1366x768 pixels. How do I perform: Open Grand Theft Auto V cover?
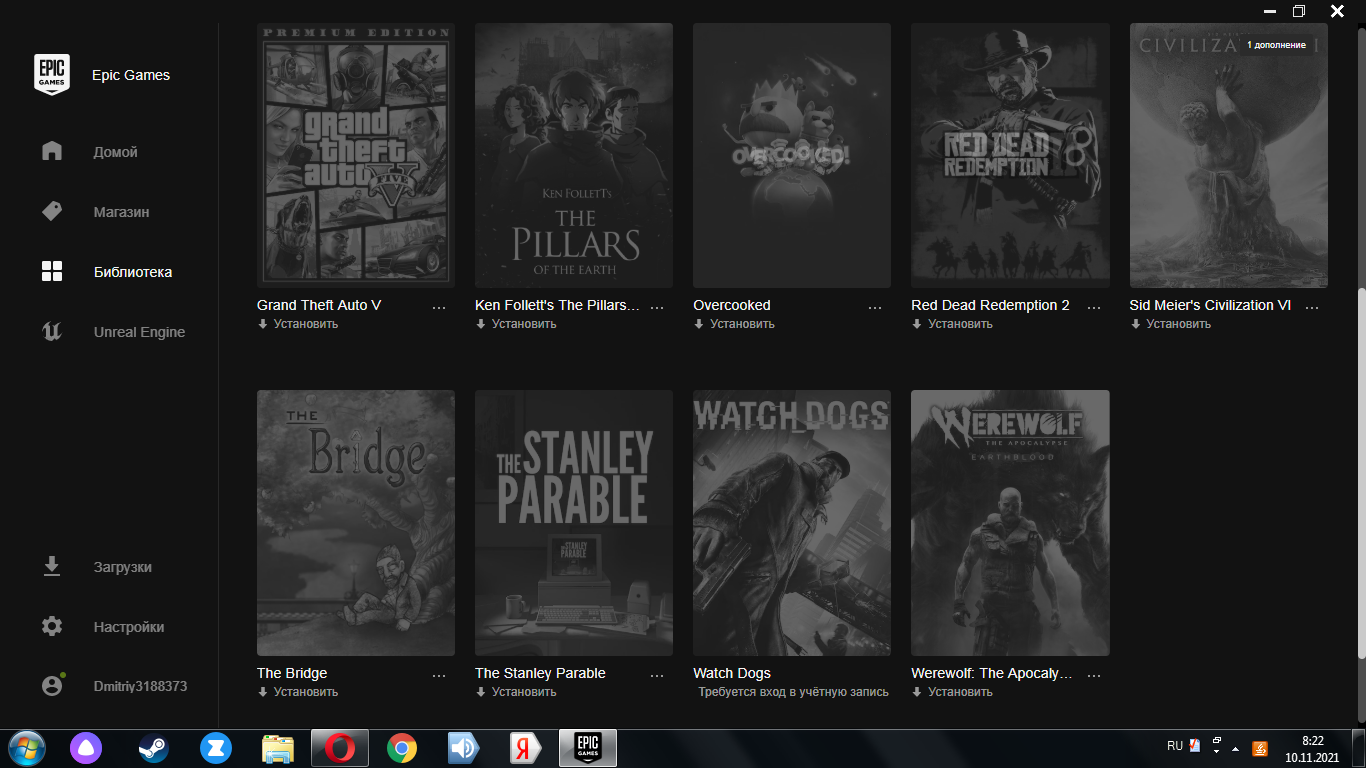(356, 155)
